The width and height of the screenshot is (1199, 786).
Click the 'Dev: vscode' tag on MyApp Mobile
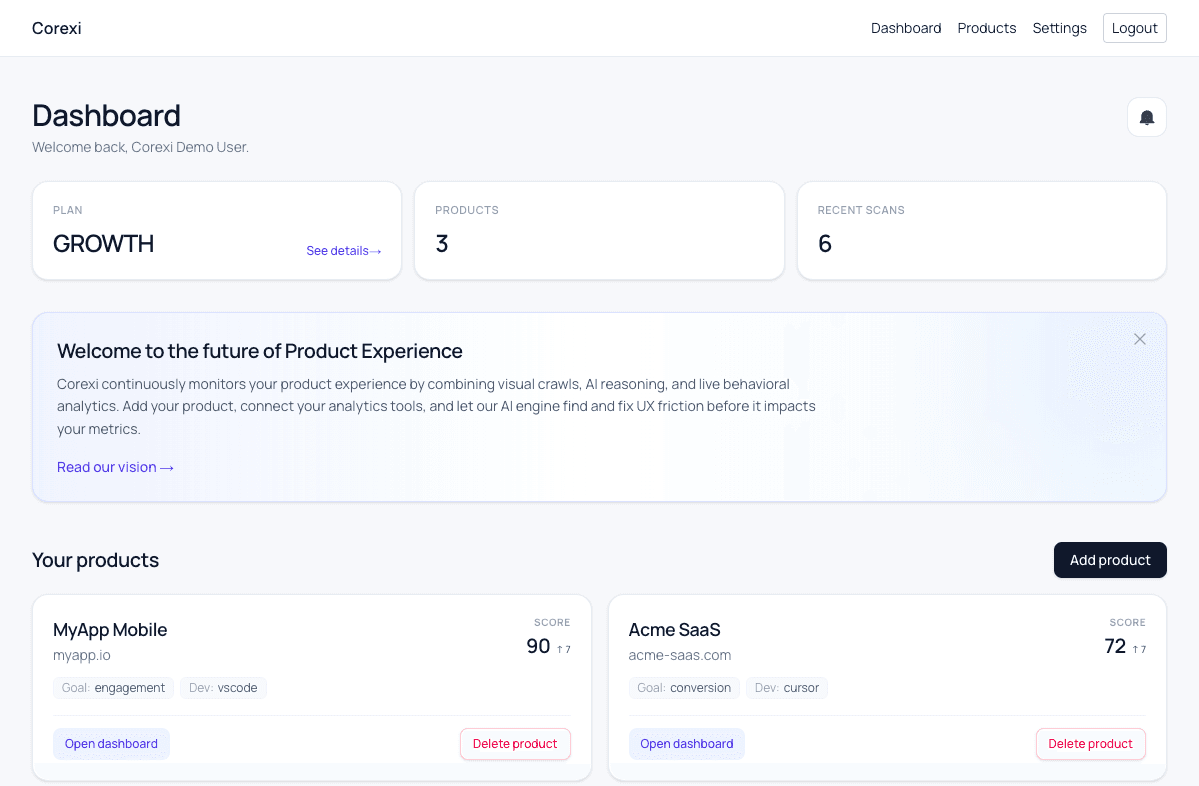point(223,687)
